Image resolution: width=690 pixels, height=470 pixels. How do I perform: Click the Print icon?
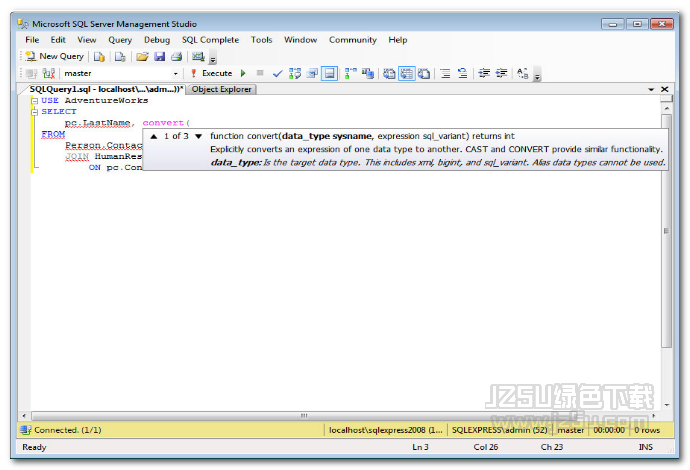pos(176,57)
